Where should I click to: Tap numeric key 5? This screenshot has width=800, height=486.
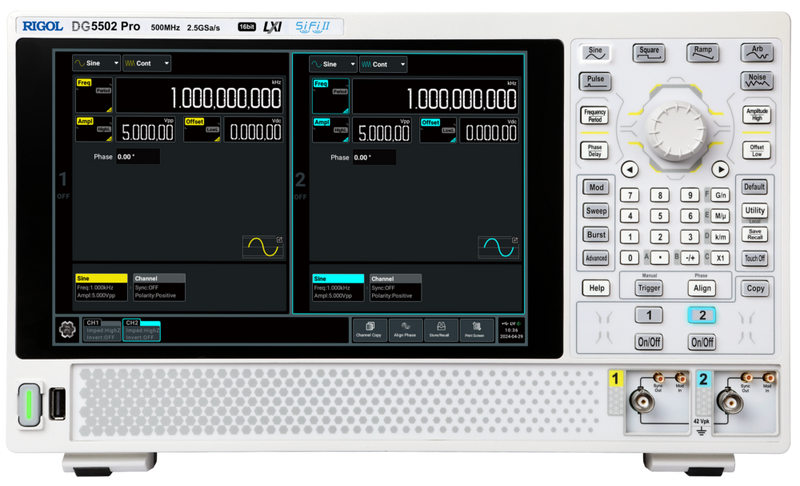point(660,216)
